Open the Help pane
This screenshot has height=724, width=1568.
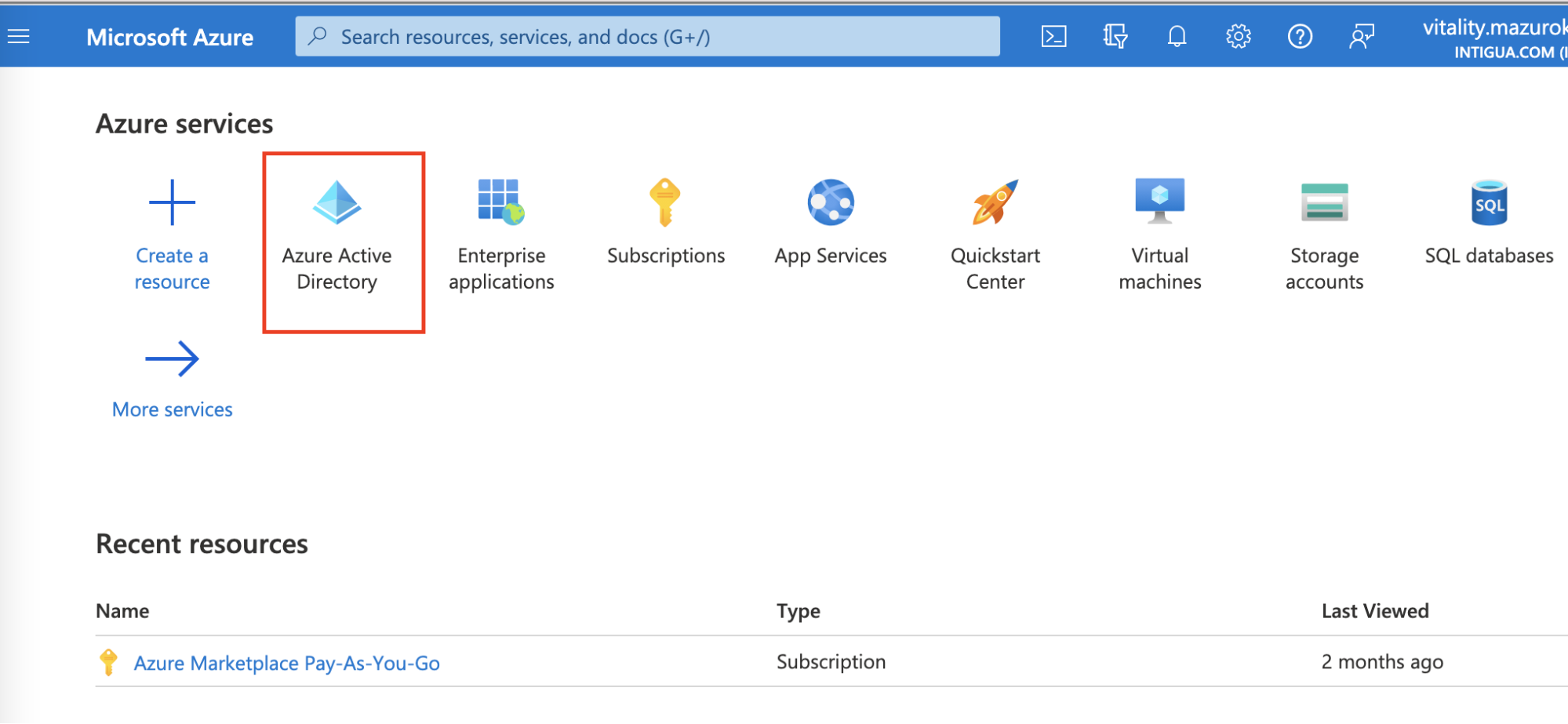(x=1299, y=36)
